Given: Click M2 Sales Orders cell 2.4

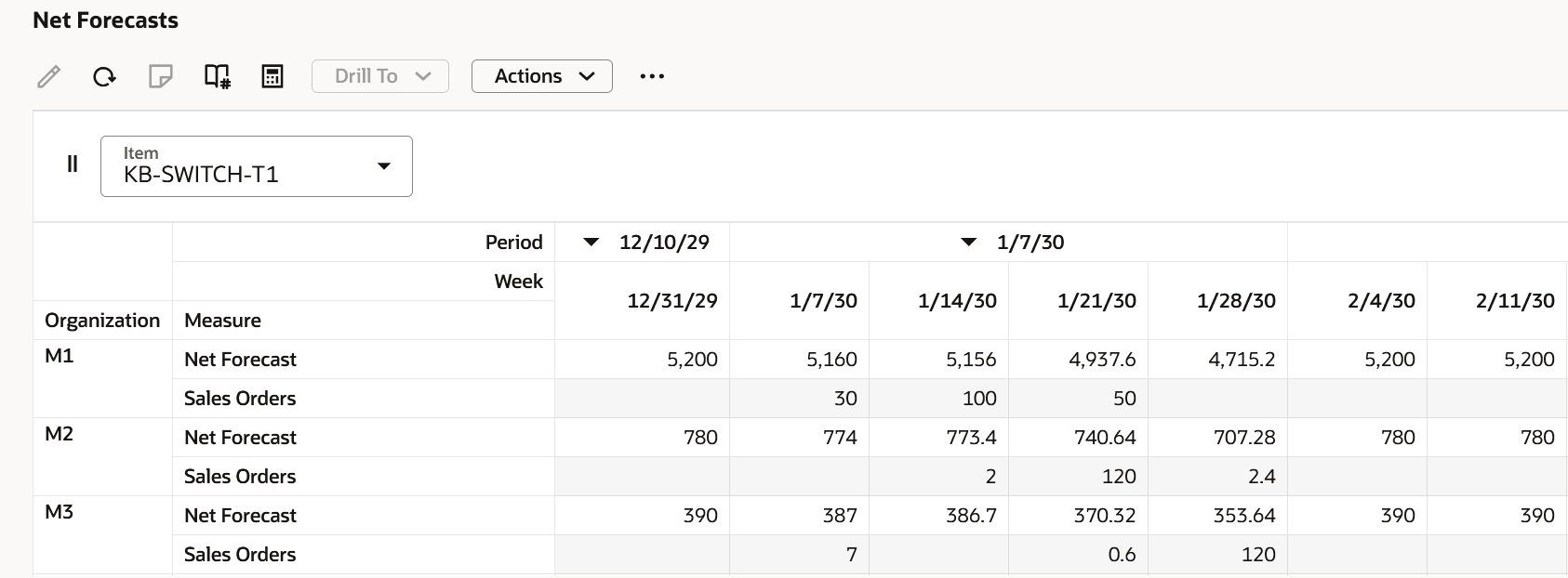Looking at the screenshot, I should coord(1261,477).
